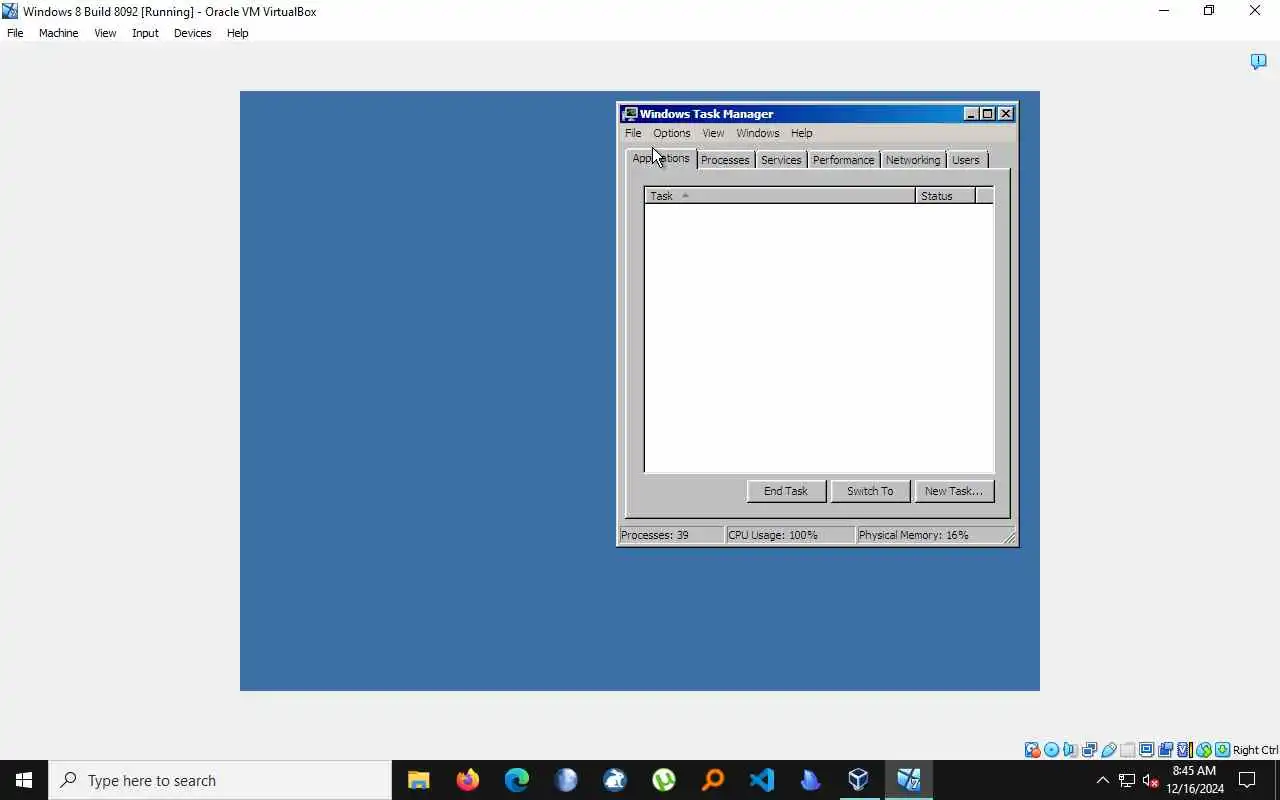
Task: Launch Visual Studio Code from the taskbar
Action: tap(762, 780)
